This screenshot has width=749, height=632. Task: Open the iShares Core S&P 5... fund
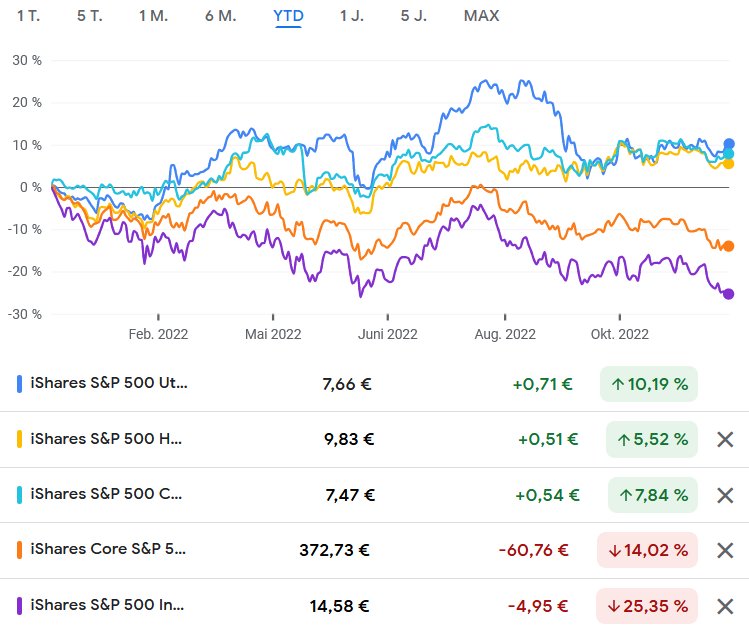tap(109, 549)
